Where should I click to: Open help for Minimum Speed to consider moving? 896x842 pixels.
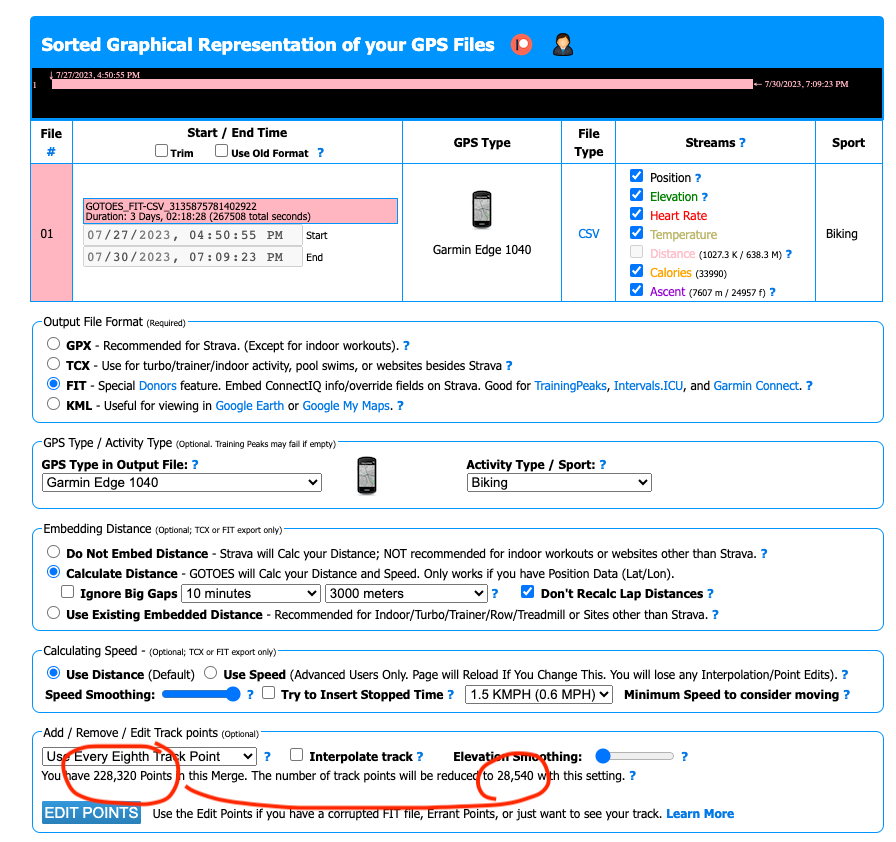point(846,695)
